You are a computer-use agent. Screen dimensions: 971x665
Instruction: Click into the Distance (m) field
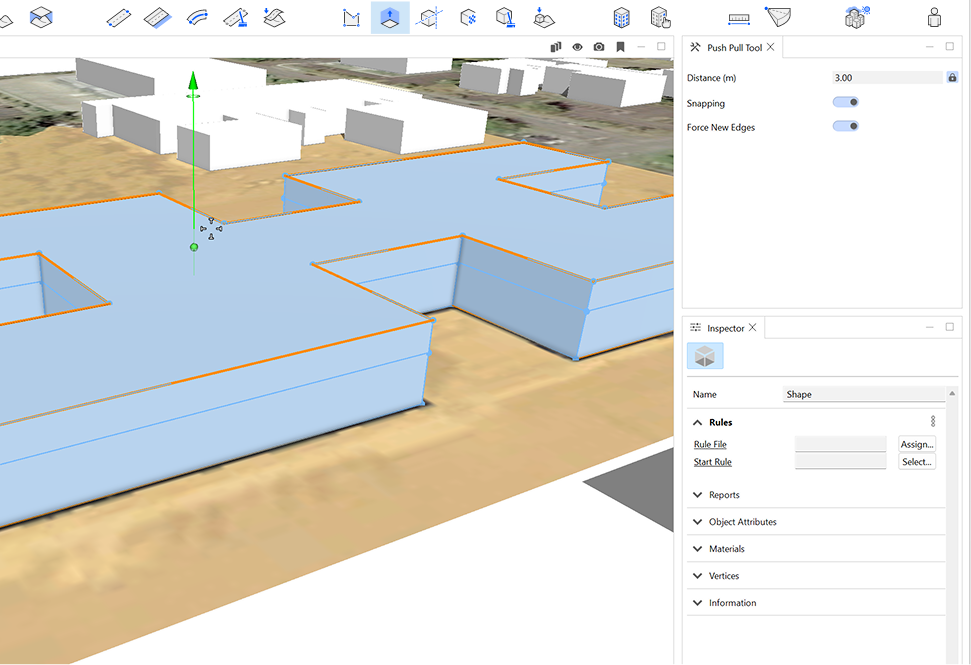886,78
